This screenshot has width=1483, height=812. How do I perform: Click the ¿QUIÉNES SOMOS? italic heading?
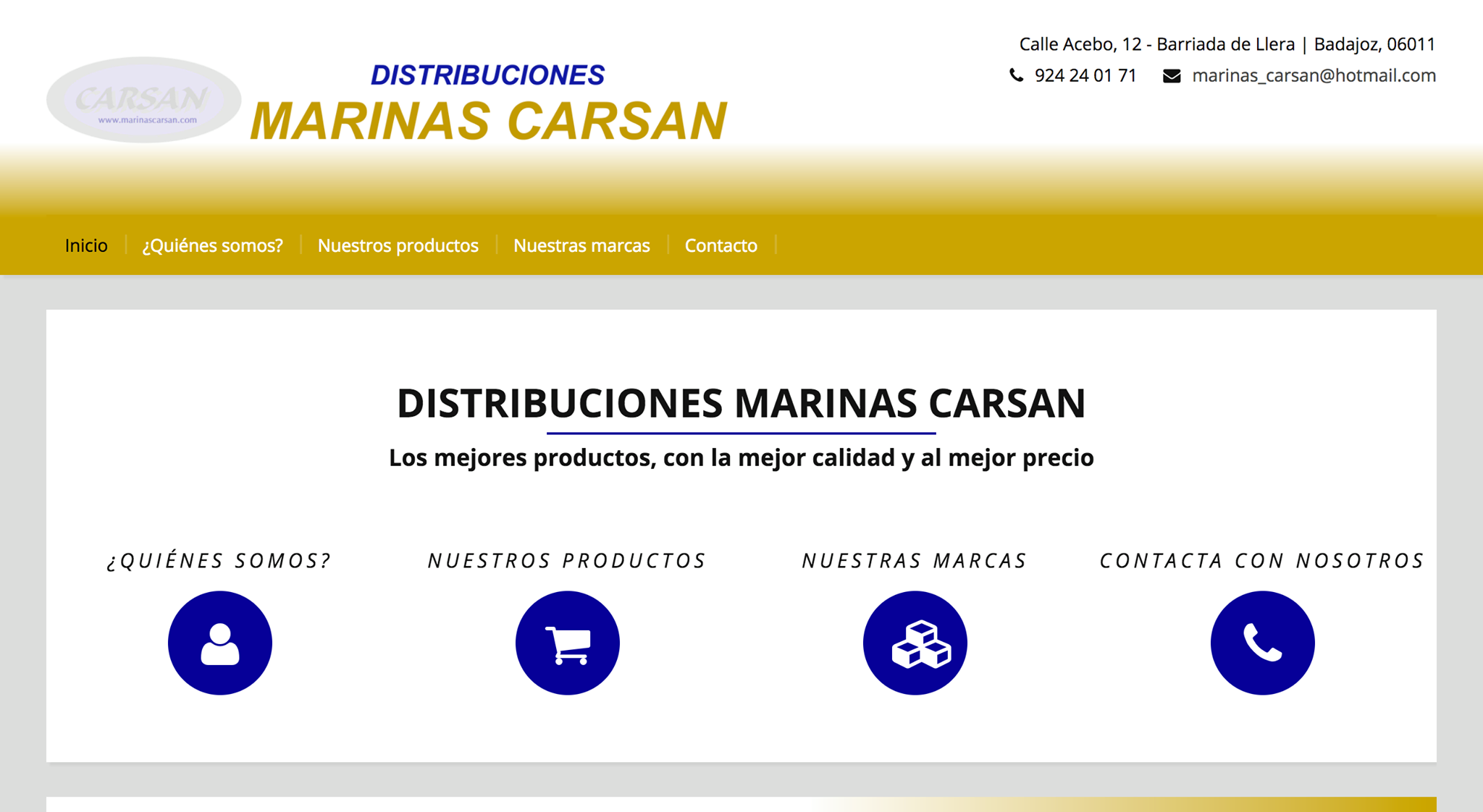219,561
